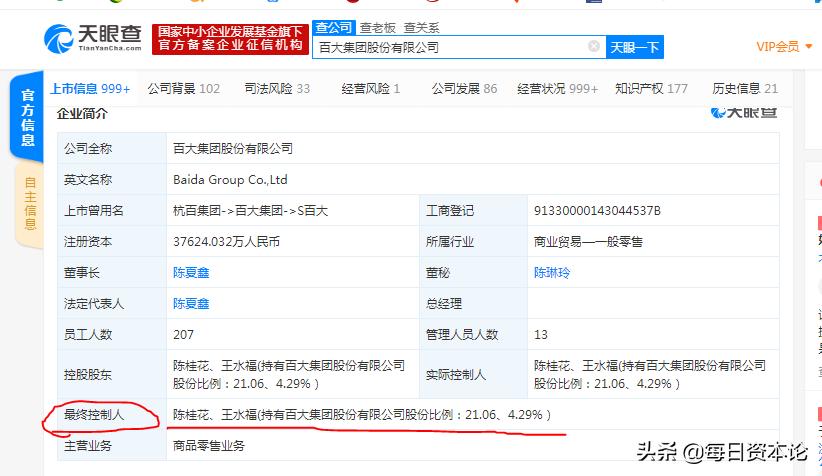
Task: Switch to the 查关系 search tab
Action: coord(421,28)
